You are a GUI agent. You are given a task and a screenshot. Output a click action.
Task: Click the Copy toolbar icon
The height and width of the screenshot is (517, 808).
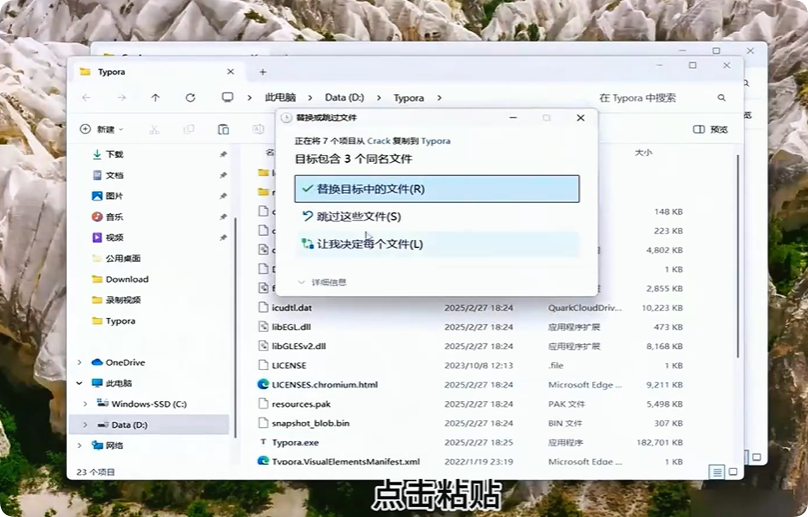click(189, 129)
